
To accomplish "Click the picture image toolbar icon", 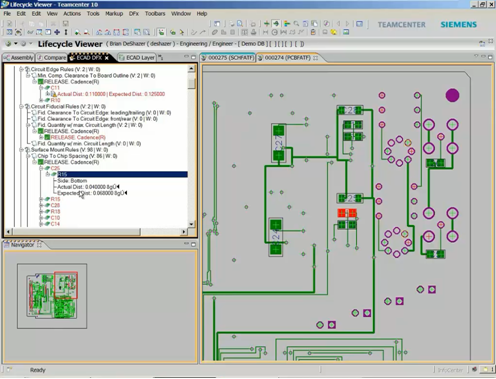I will pos(346,32).
